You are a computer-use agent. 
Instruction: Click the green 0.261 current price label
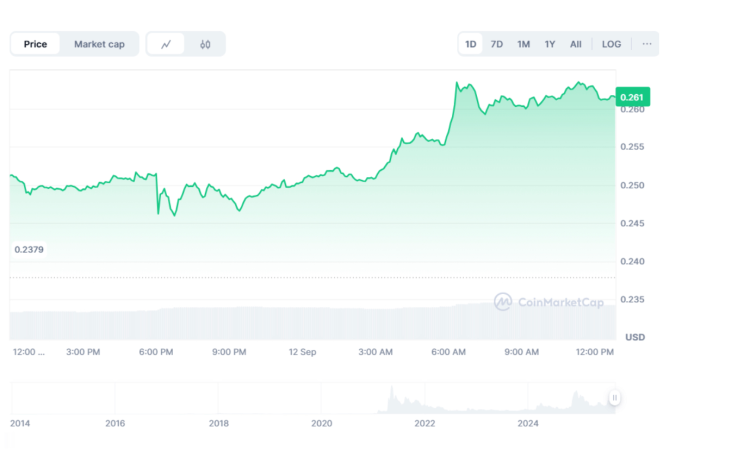tap(633, 97)
